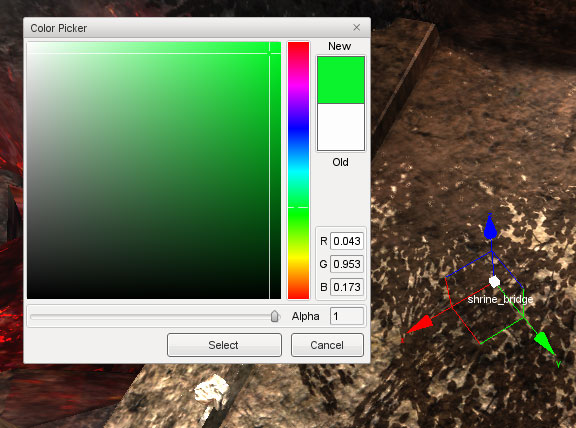Click the G value input field

[347, 264]
